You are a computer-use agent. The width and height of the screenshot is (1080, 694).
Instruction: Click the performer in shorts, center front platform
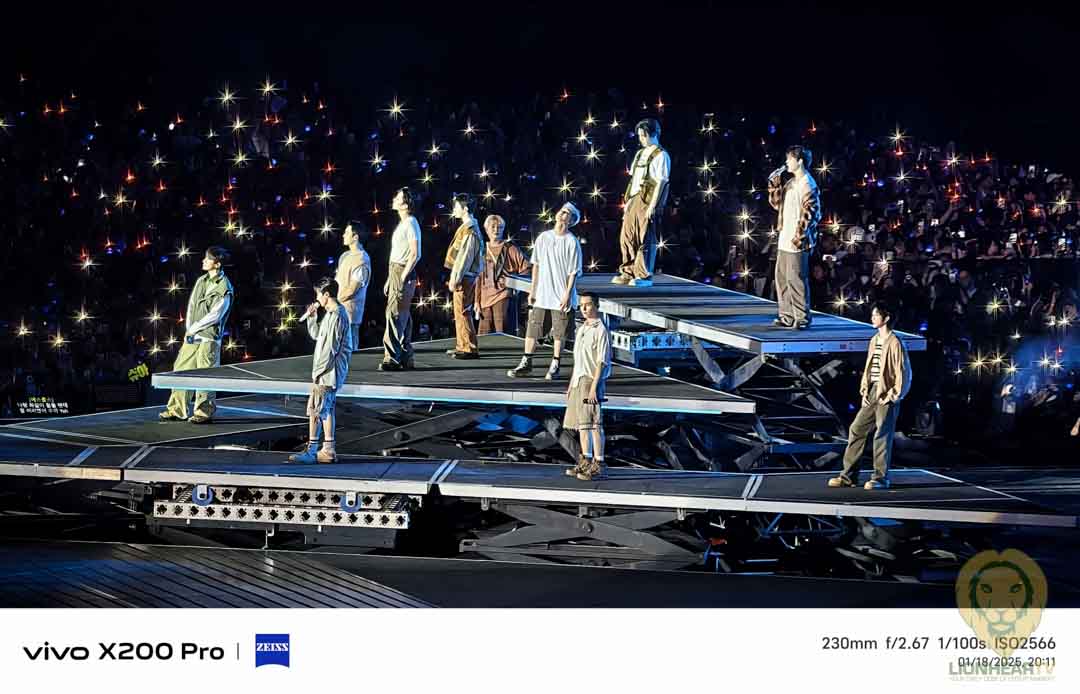click(587, 386)
